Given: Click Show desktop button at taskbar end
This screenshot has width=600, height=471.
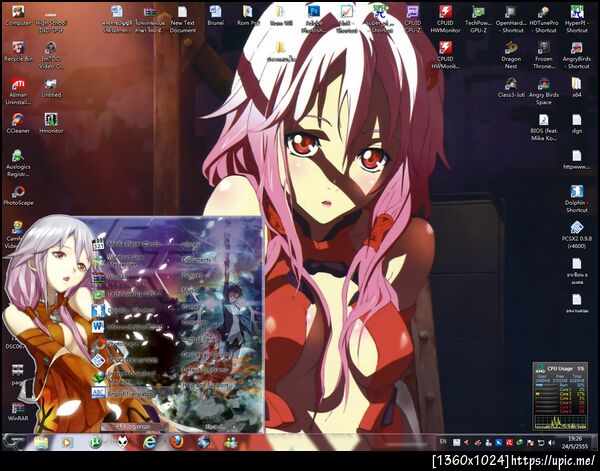Looking at the screenshot, I should [594, 442].
